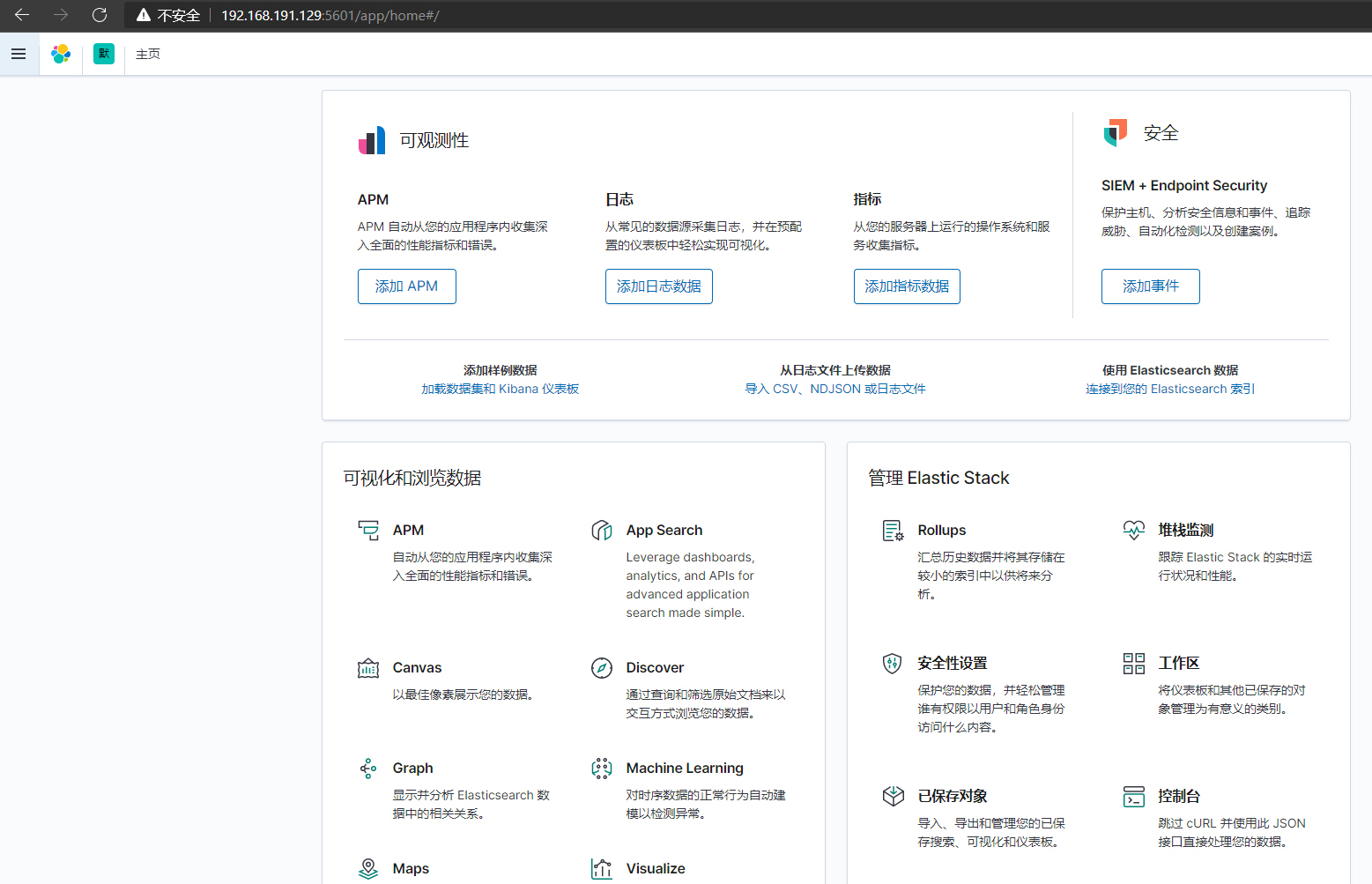Open the APM title in visualize section
The width and height of the screenshot is (1372, 884).
[408, 531]
